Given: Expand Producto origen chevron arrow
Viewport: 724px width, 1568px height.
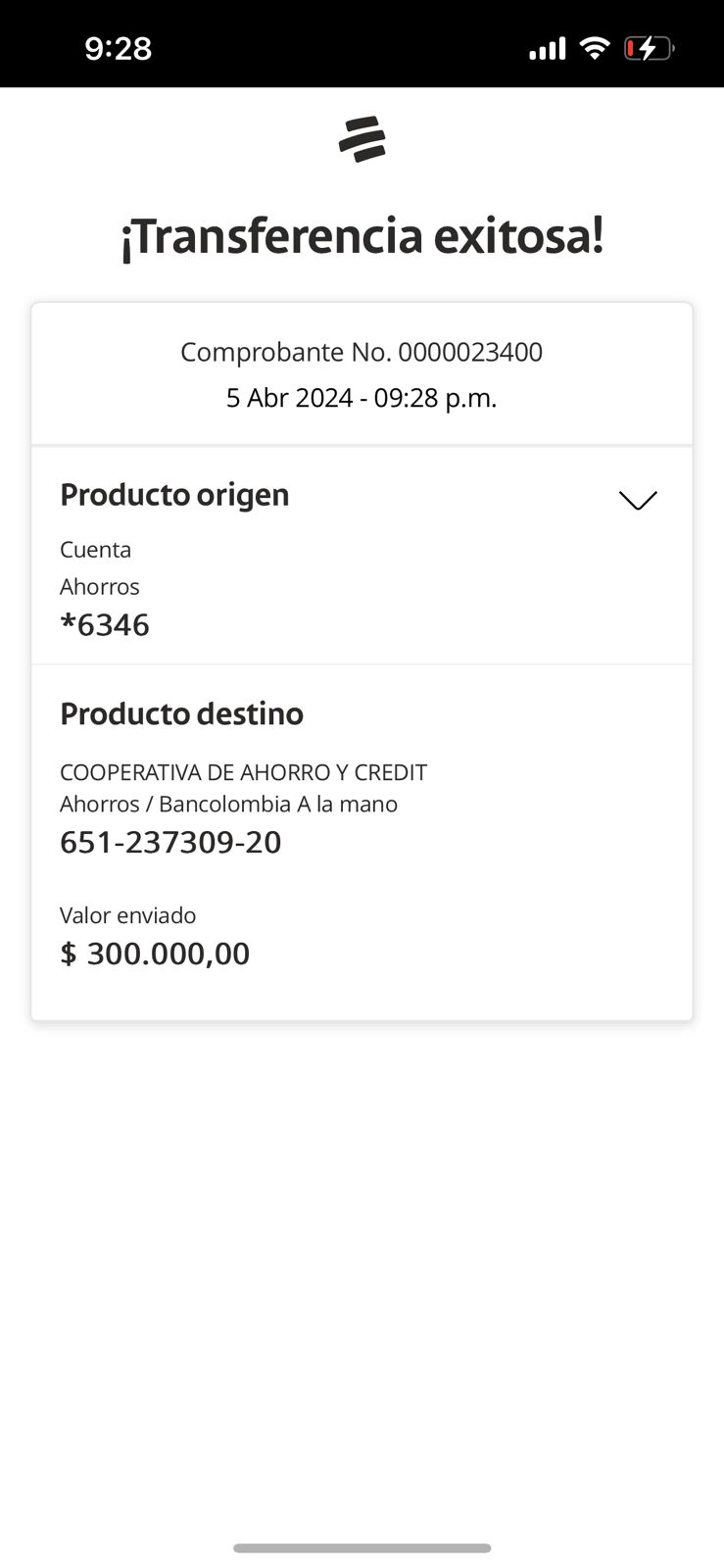Looking at the screenshot, I should coord(638,500).
